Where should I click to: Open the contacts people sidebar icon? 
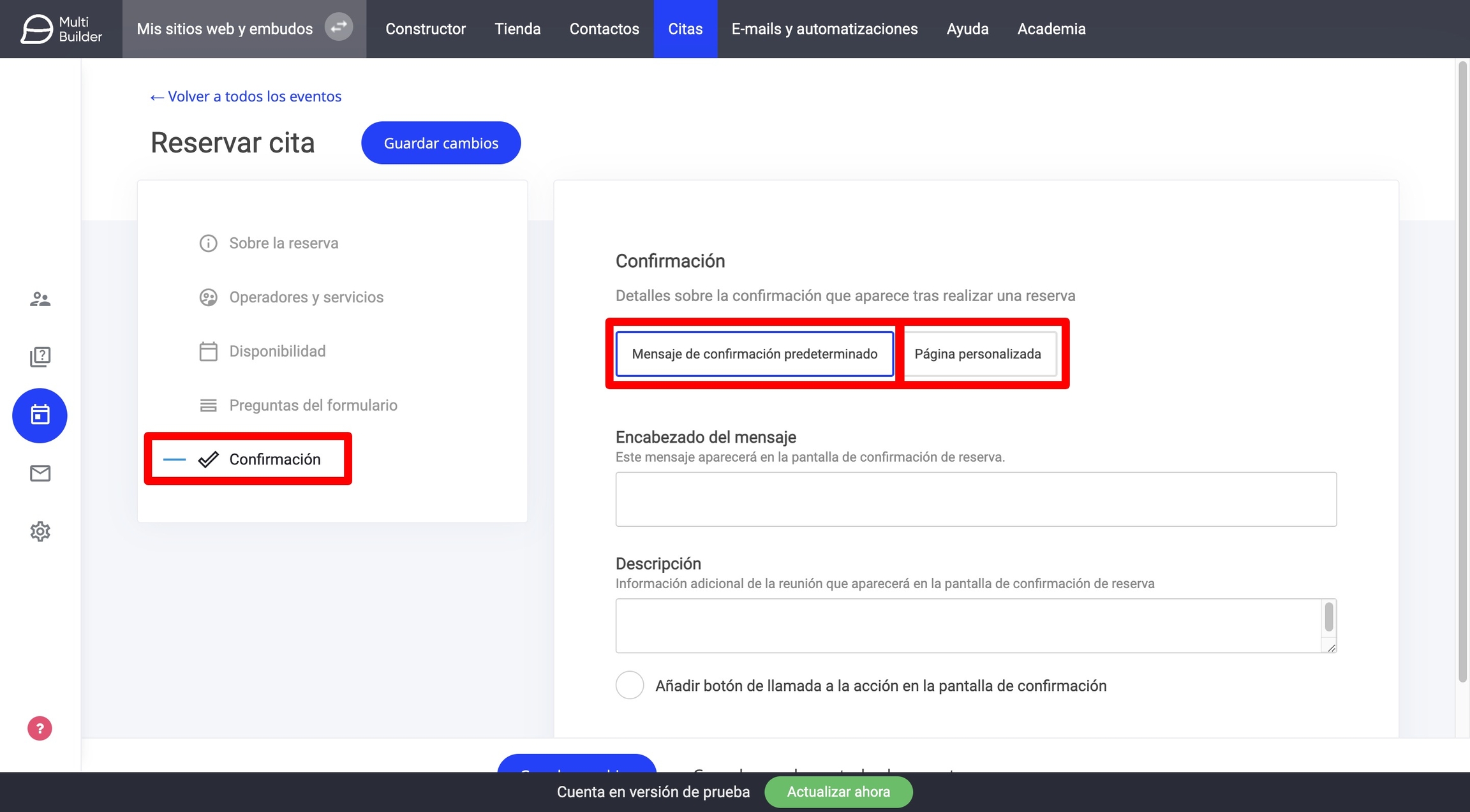(x=40, y=299)
